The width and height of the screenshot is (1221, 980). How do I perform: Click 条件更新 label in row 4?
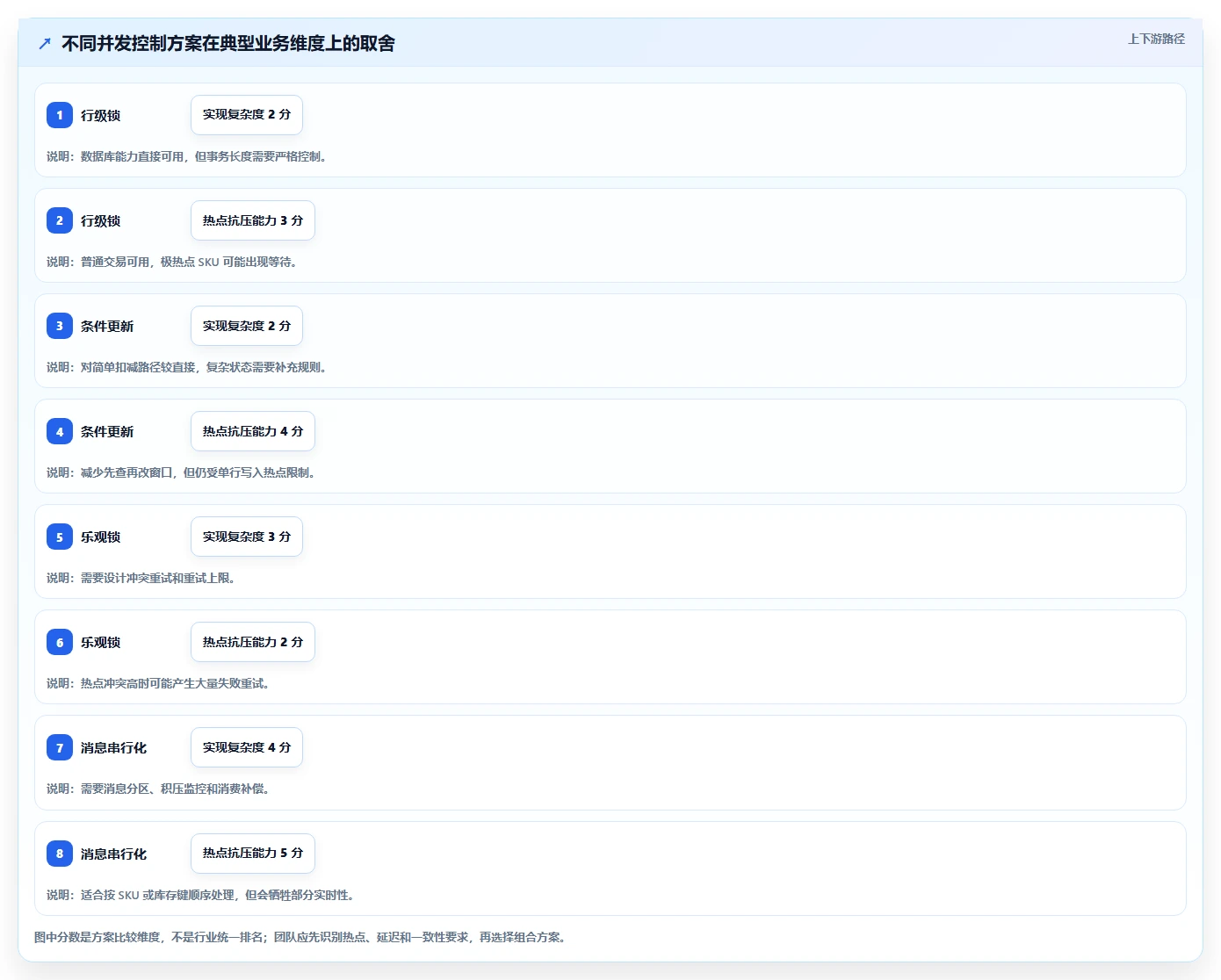[x=107, y=431]
